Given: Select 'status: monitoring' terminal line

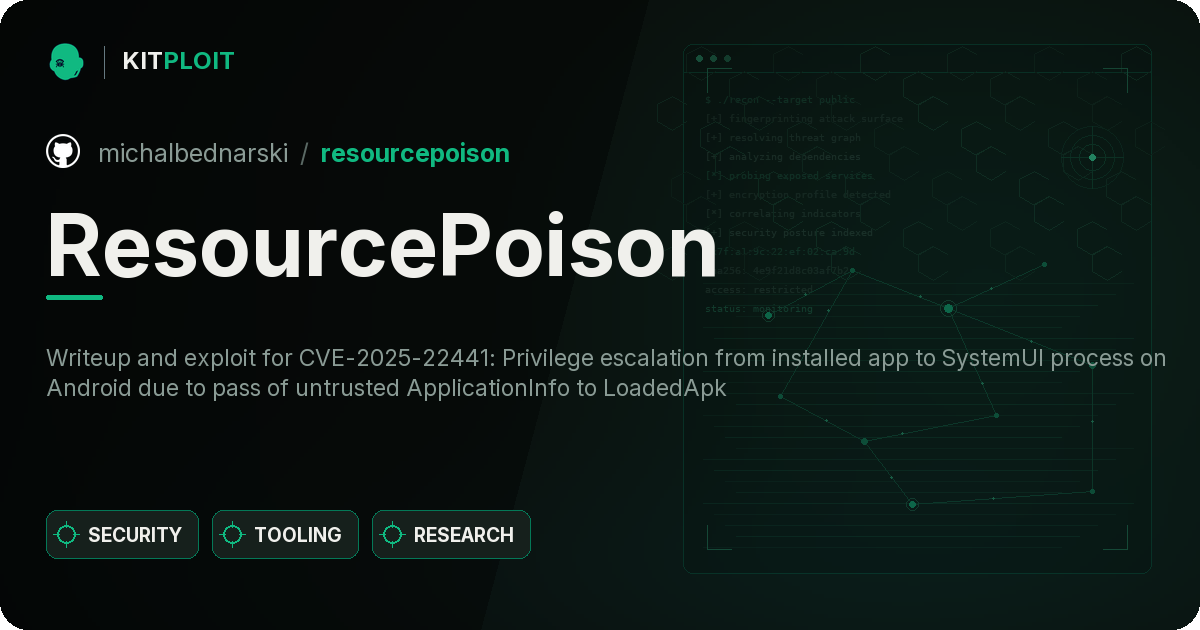Looking at the screenshot, I should 759,309.
